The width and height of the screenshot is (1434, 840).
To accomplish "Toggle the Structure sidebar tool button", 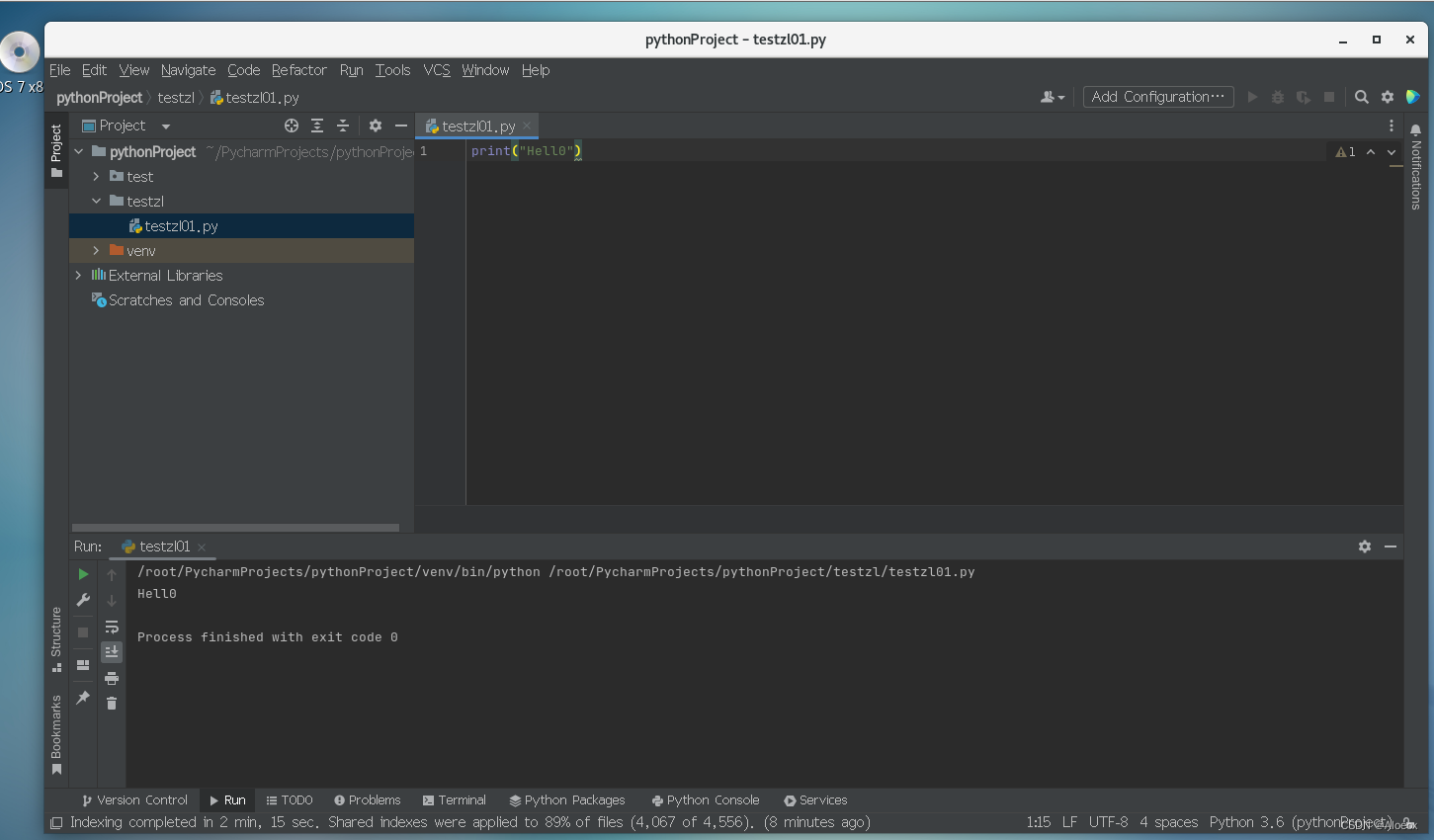I will click(56, 639).
